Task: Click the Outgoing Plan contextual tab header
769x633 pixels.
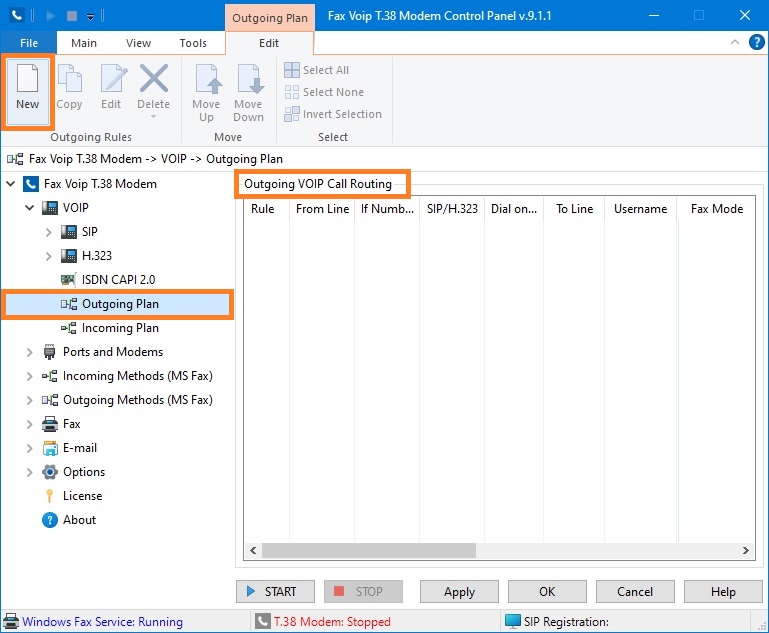Action: [x=270, y=18]
